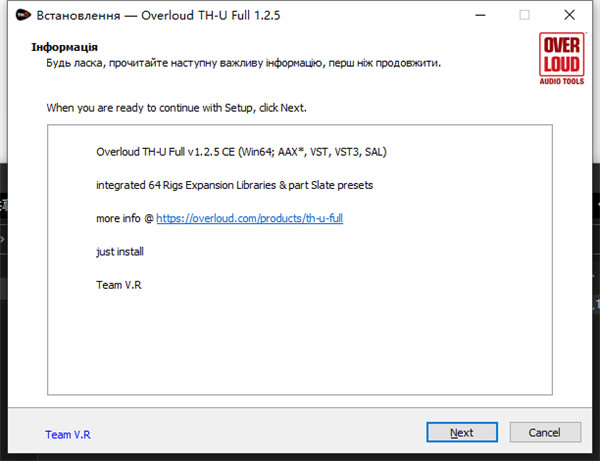Click the installer title bar text

(158, 15)
